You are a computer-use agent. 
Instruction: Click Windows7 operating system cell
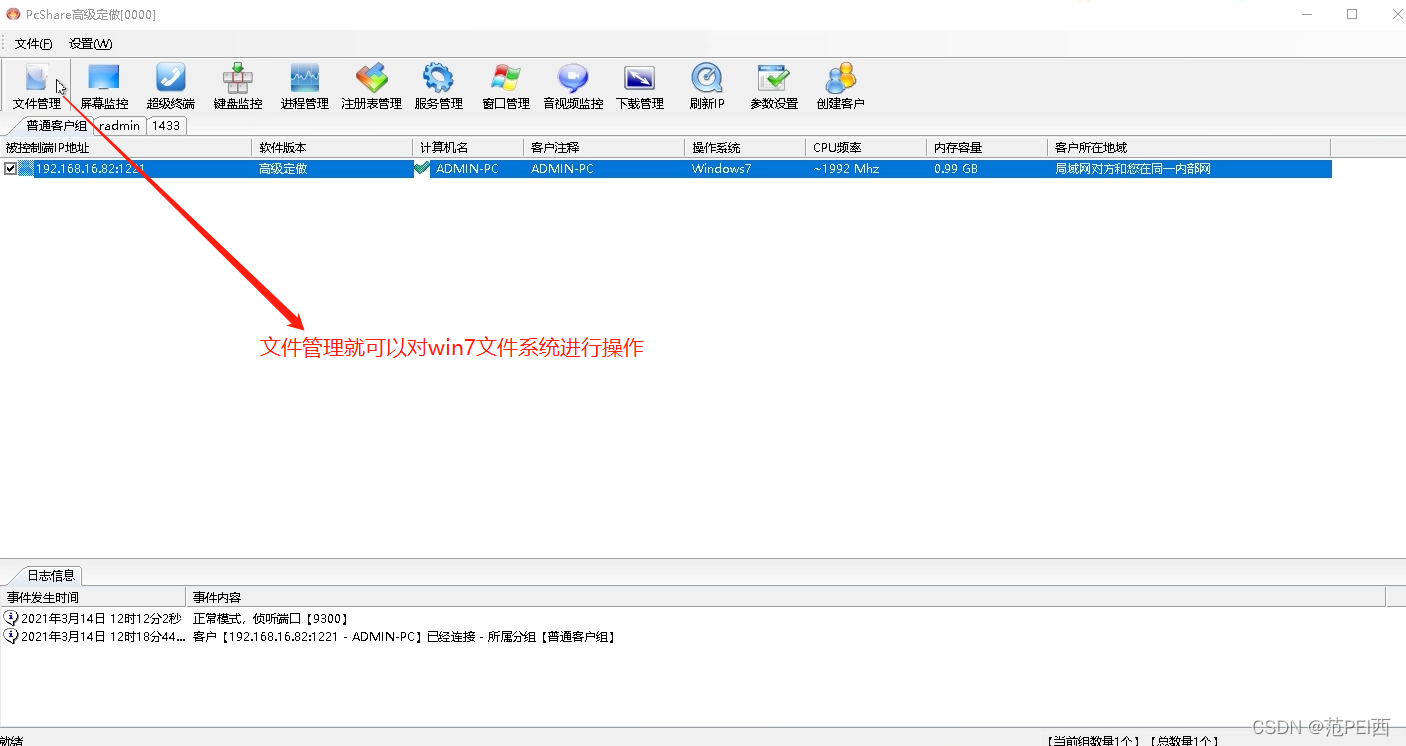pos(721,169)
